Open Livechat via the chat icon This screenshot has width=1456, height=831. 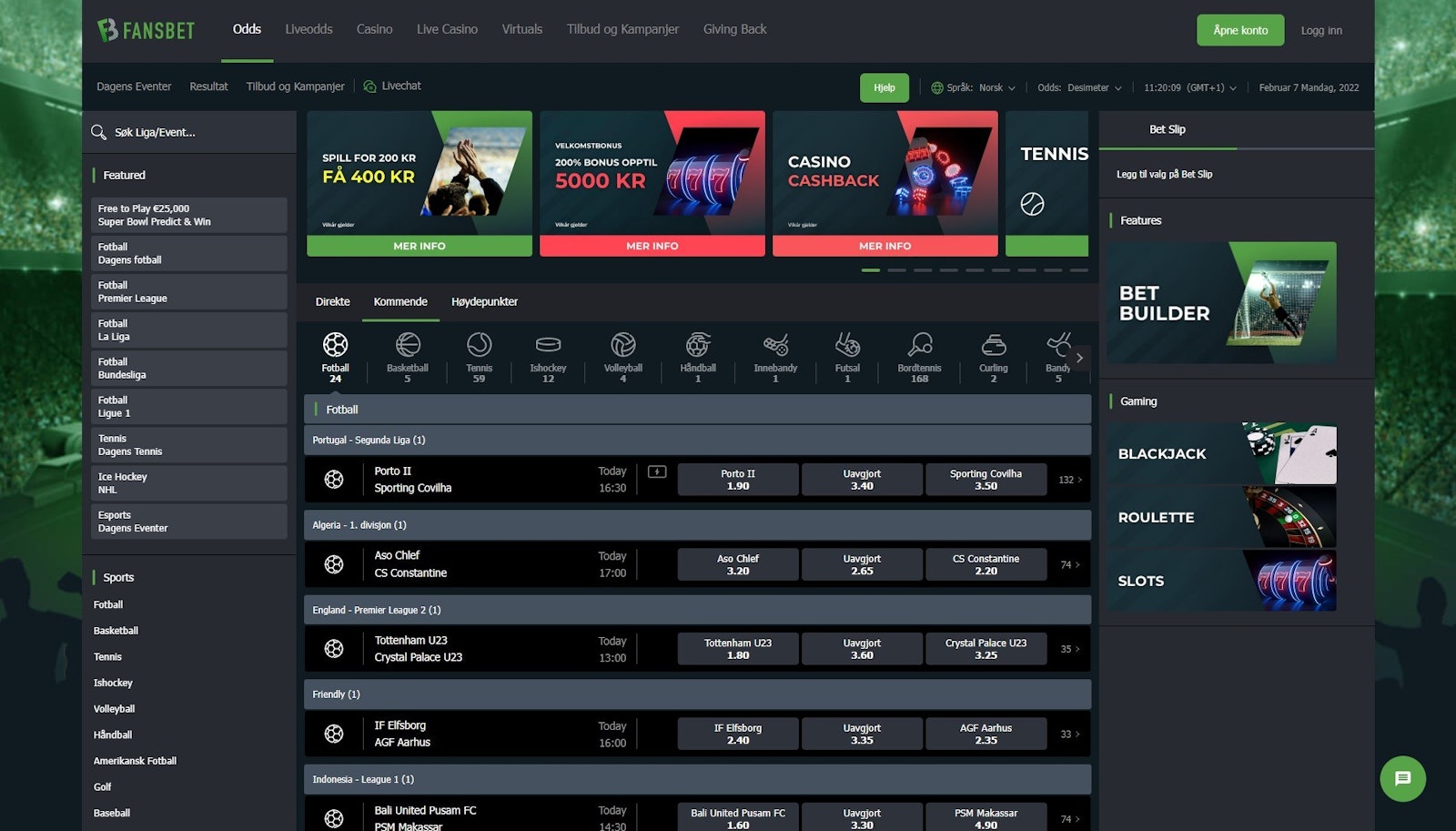pos(369,86)
